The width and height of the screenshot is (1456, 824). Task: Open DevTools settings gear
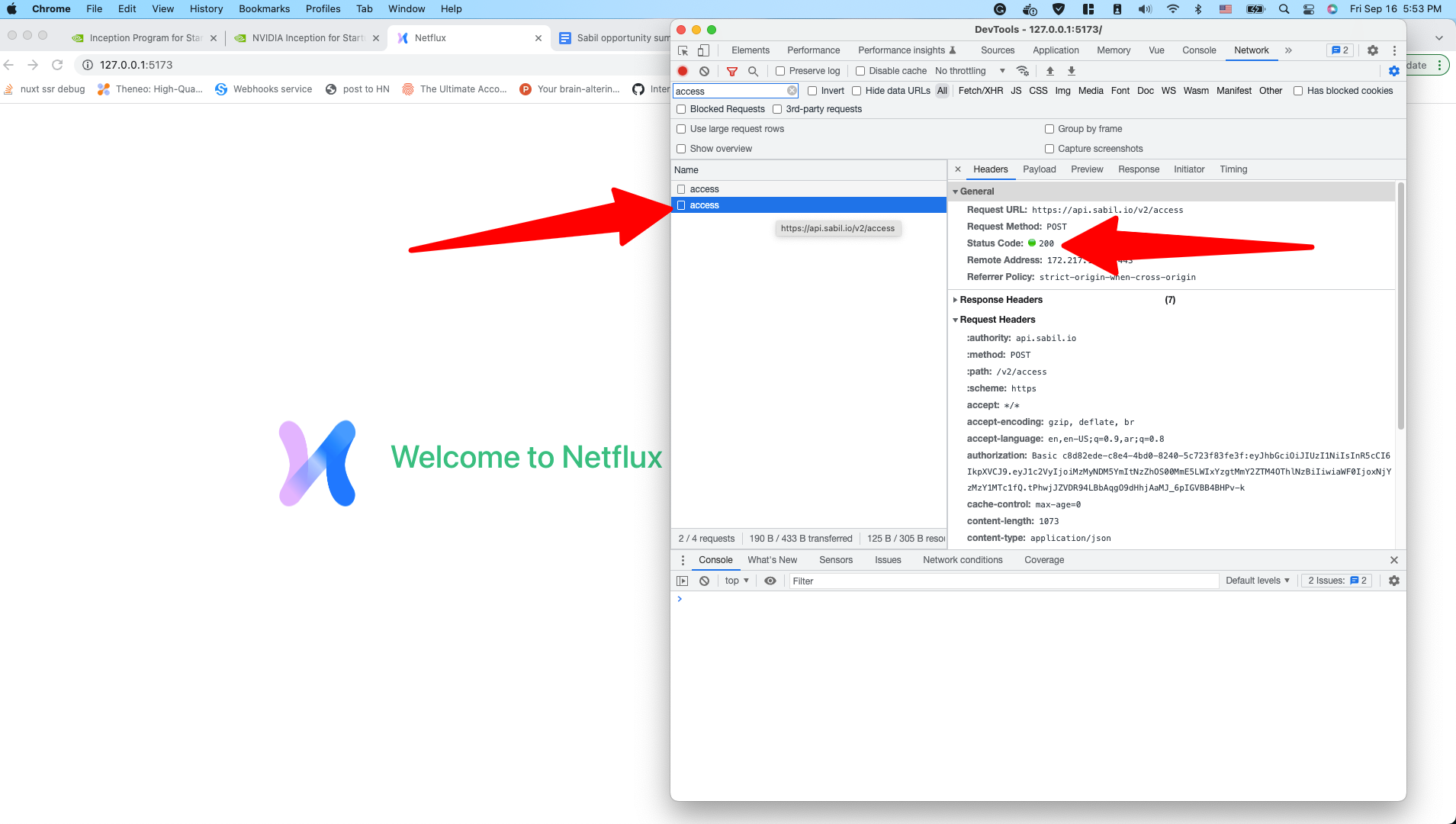pyautogui.click(x=1373, y=50)
